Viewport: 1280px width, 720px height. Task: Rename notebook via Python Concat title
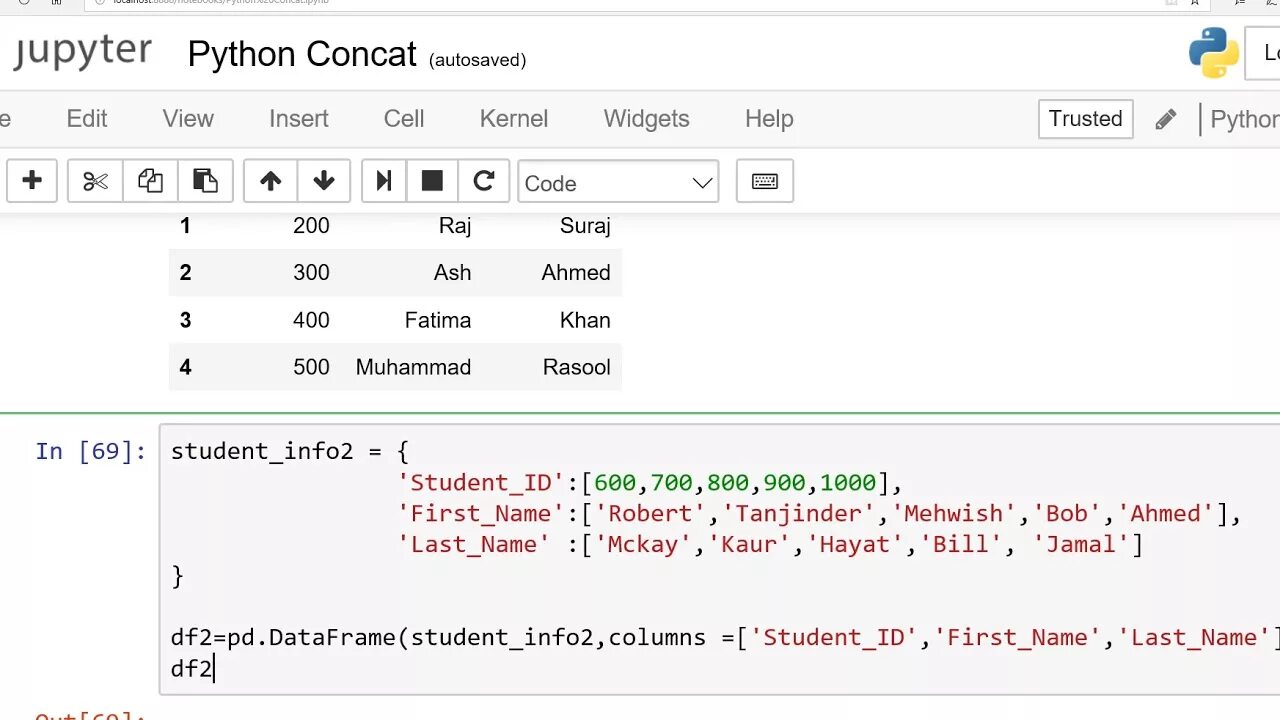point(302,54)
